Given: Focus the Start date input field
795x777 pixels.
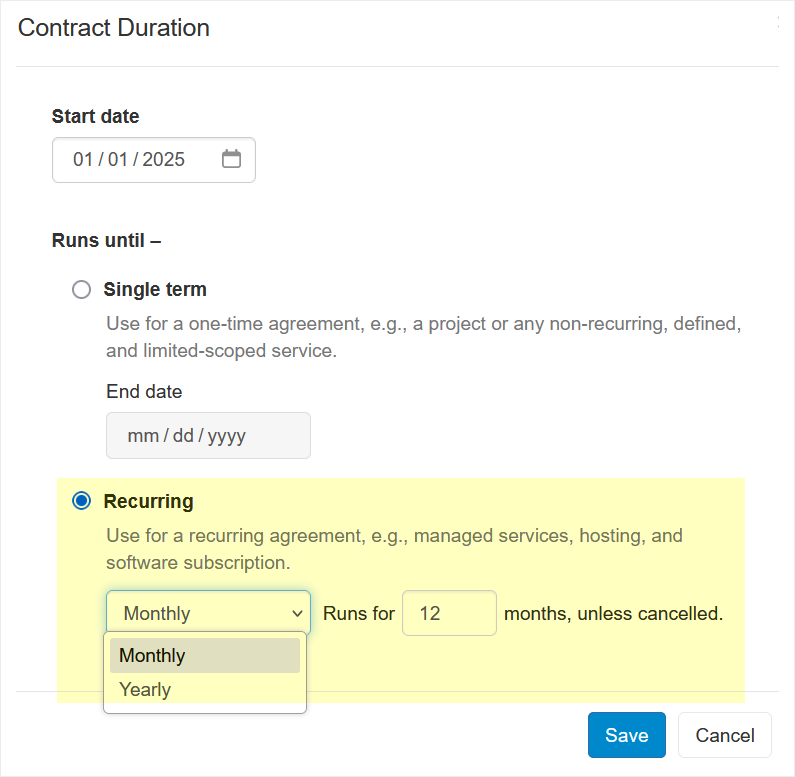Looking at the screenshot, I should point(154,160).
